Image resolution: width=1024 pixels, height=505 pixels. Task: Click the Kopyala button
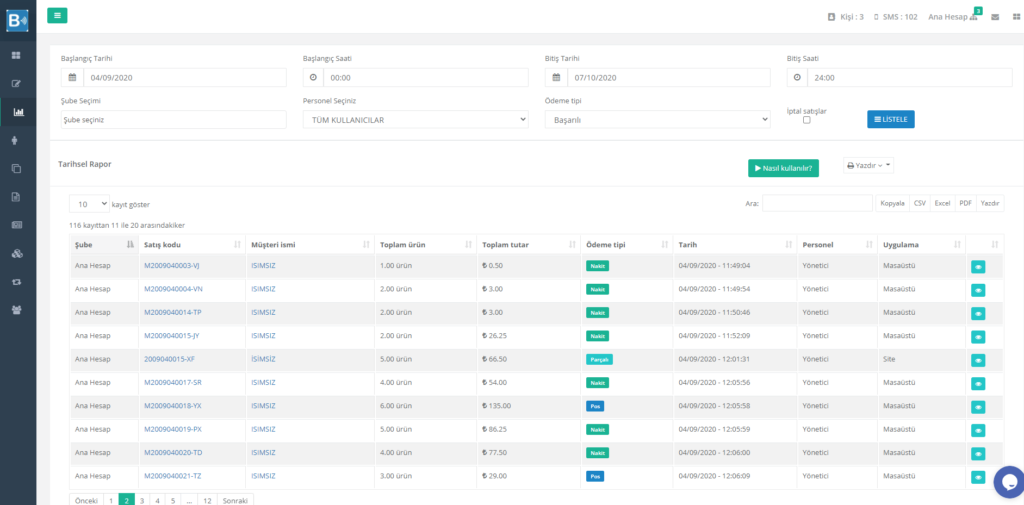(892, 203)
